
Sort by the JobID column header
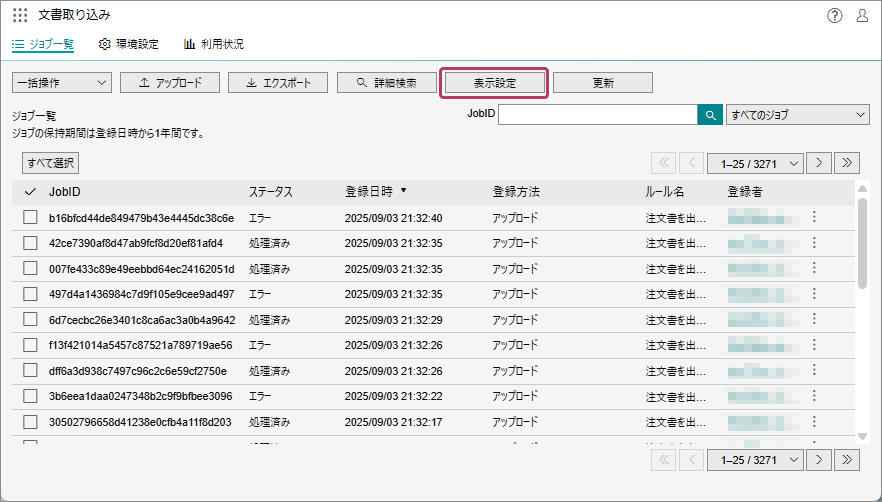coord(65,192)
